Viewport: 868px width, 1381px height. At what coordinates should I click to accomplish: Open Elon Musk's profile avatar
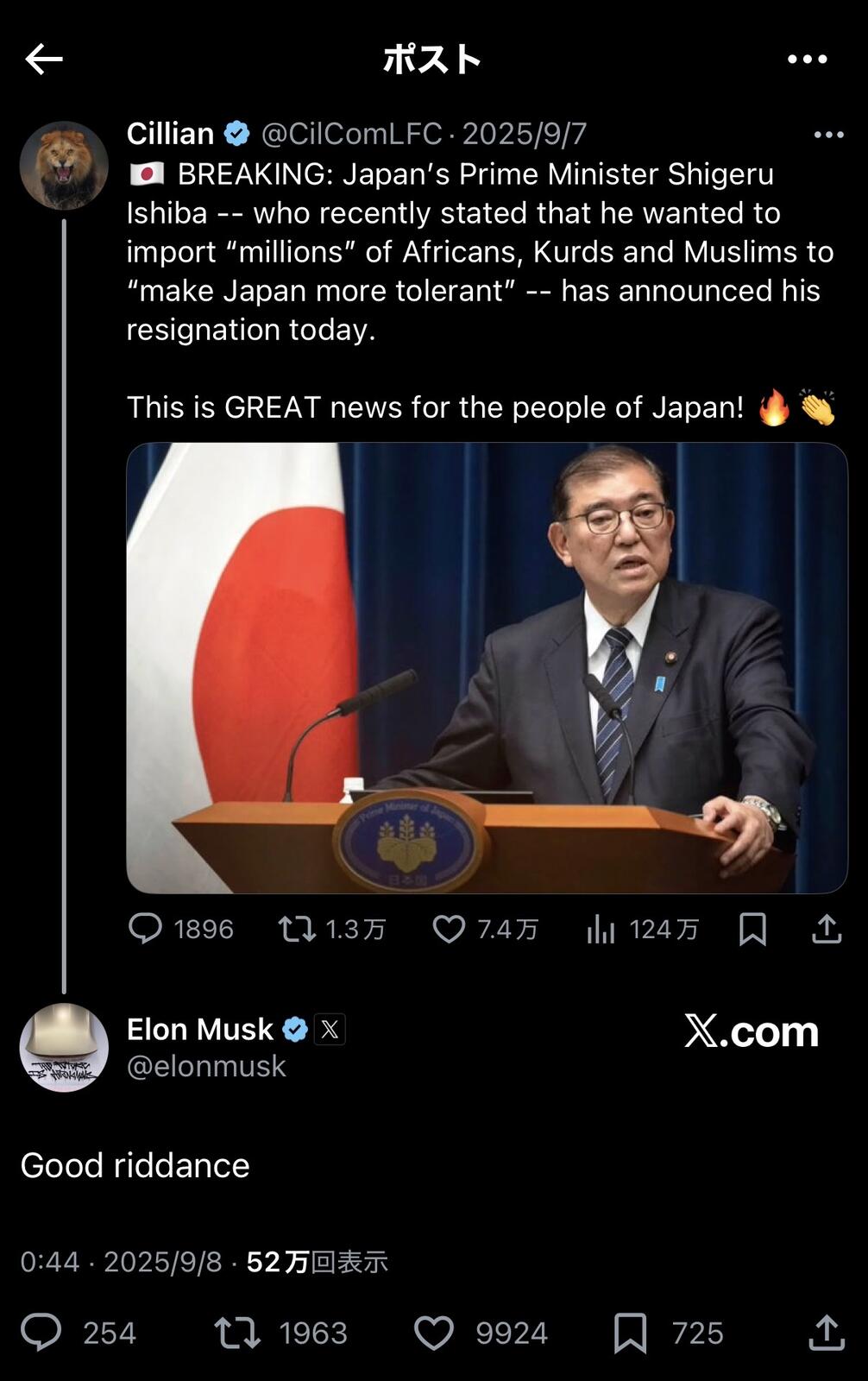[x=64, y=1047]
